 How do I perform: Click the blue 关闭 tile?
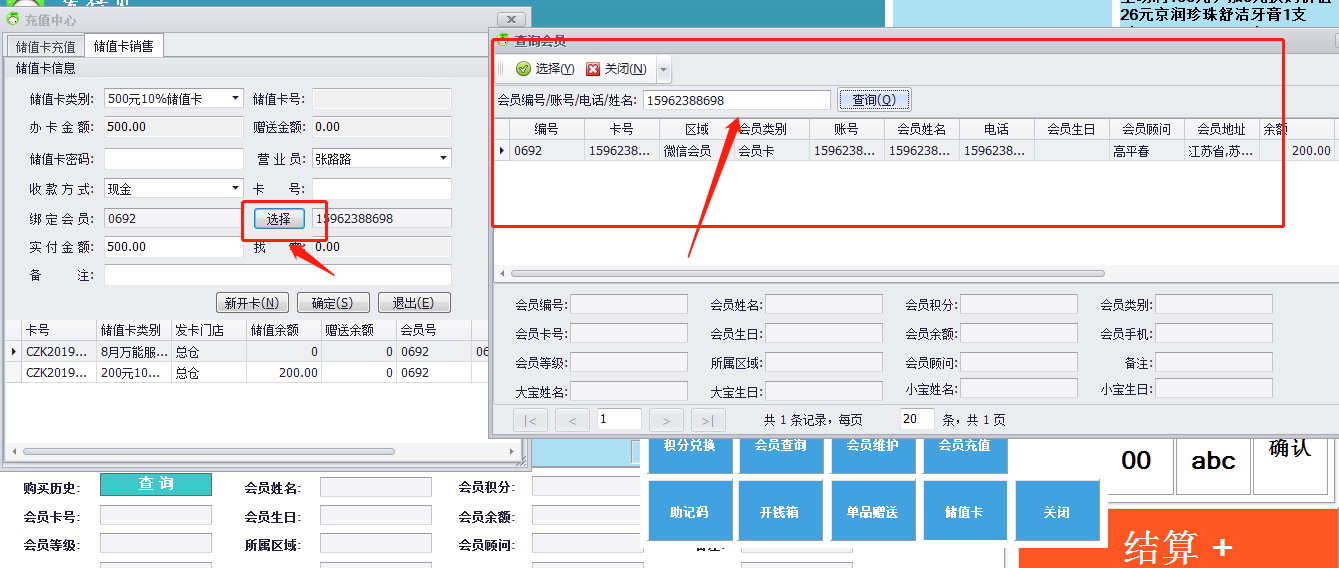pyautogui.click(x=1057, y=511)
